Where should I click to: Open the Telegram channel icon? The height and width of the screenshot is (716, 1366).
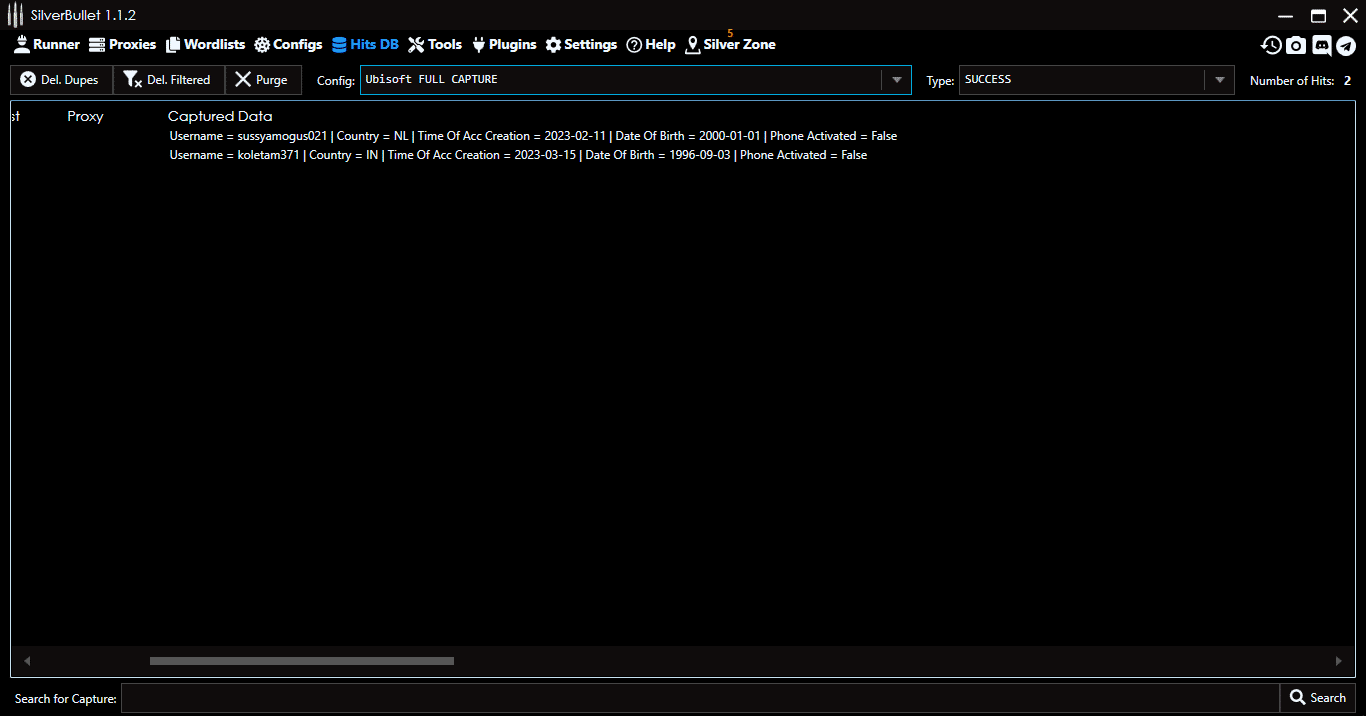[1348, 45]
